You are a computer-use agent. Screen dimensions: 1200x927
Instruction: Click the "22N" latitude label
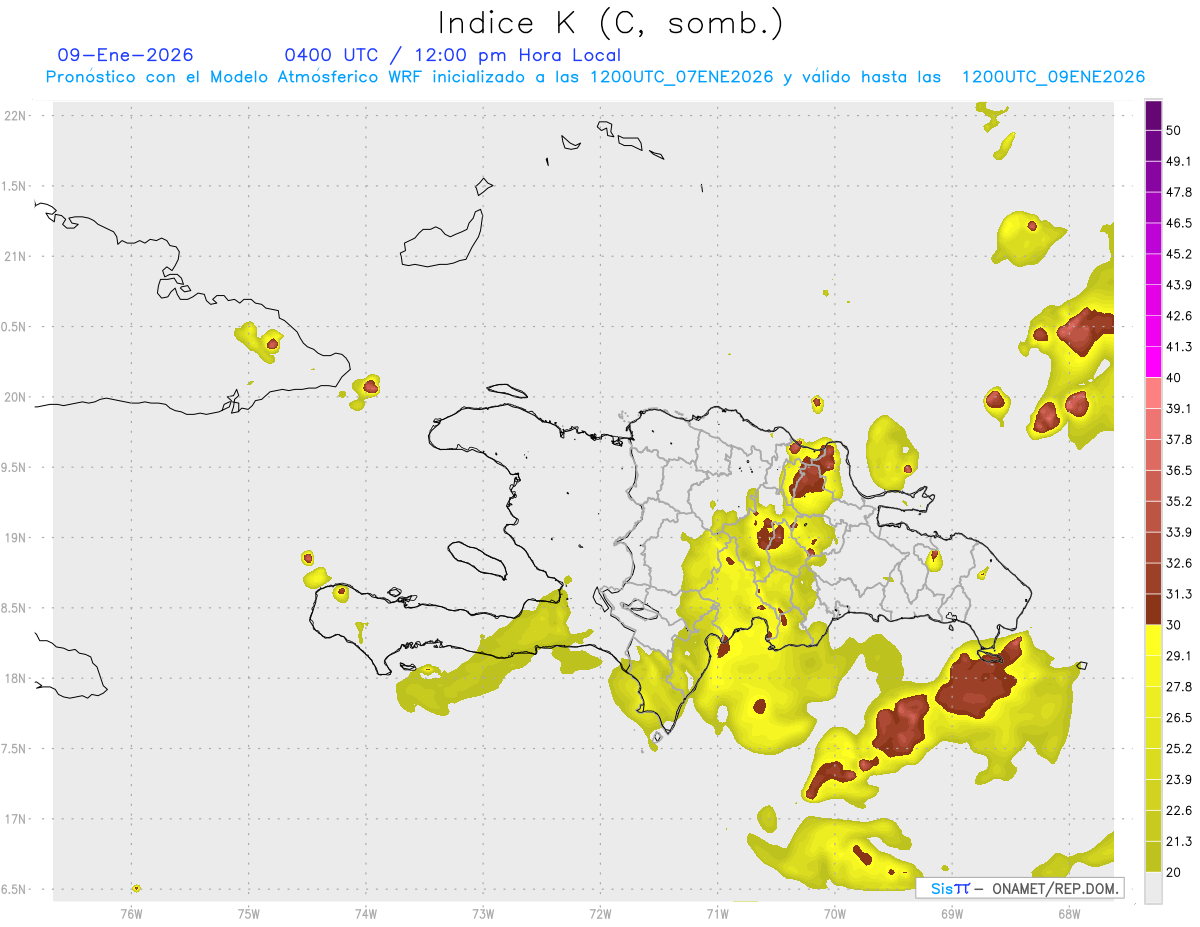pyautogui.click(x=16, y=115)
